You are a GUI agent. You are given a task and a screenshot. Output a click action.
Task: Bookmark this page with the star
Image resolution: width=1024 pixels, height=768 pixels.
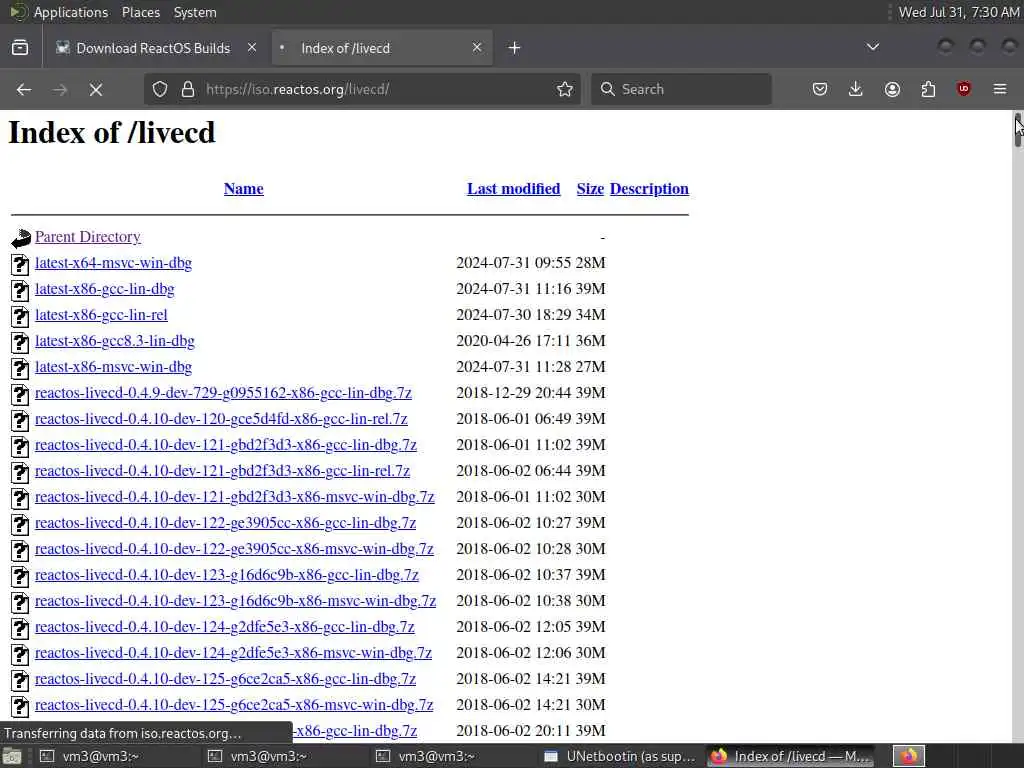565,89
